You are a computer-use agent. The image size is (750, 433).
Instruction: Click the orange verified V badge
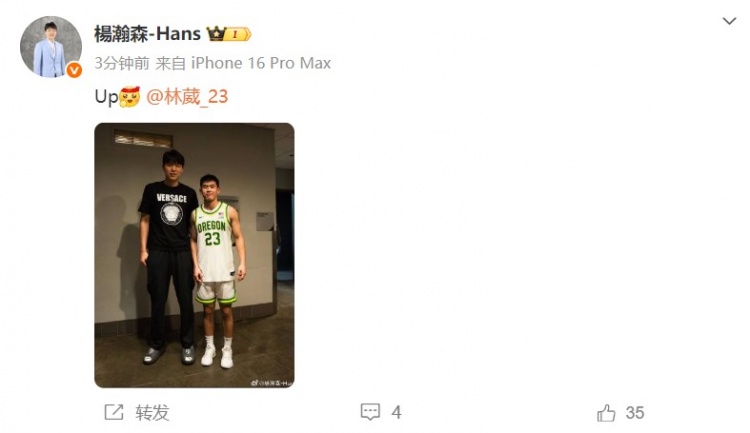[74, 70]
